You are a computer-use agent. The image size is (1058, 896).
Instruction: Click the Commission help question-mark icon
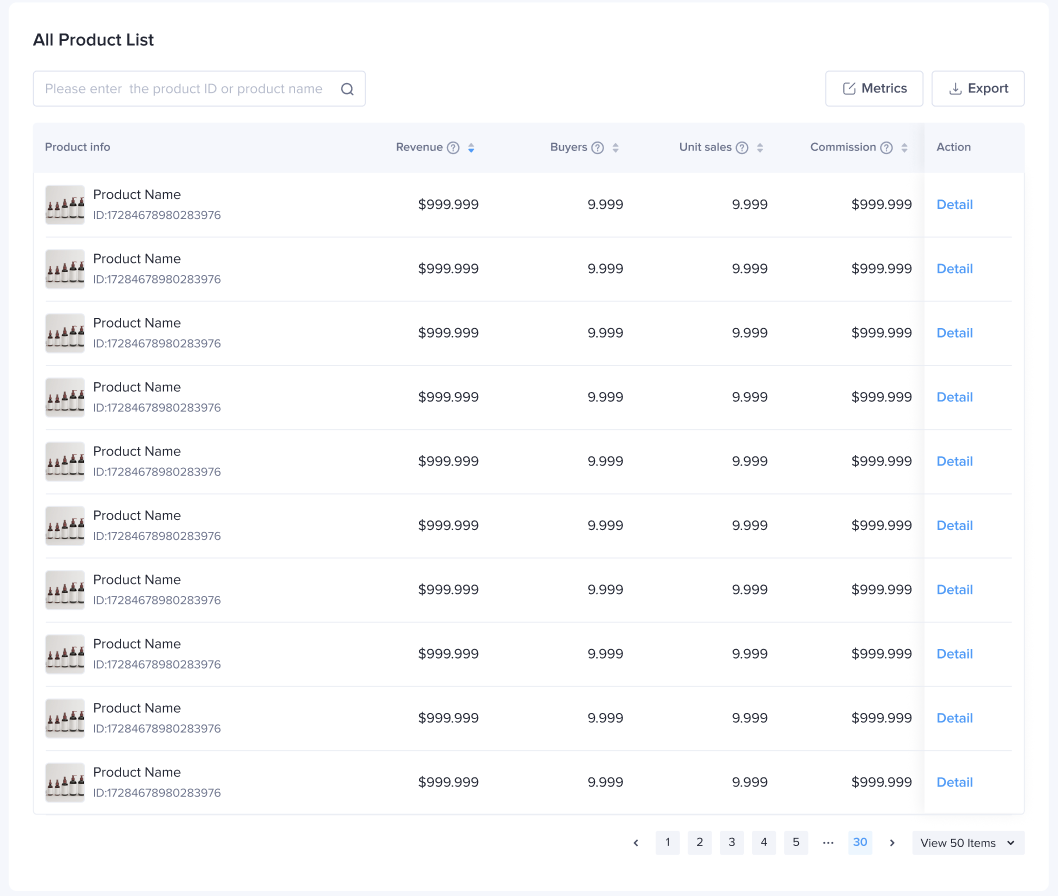pyautogui.click(x=886, y=148)
